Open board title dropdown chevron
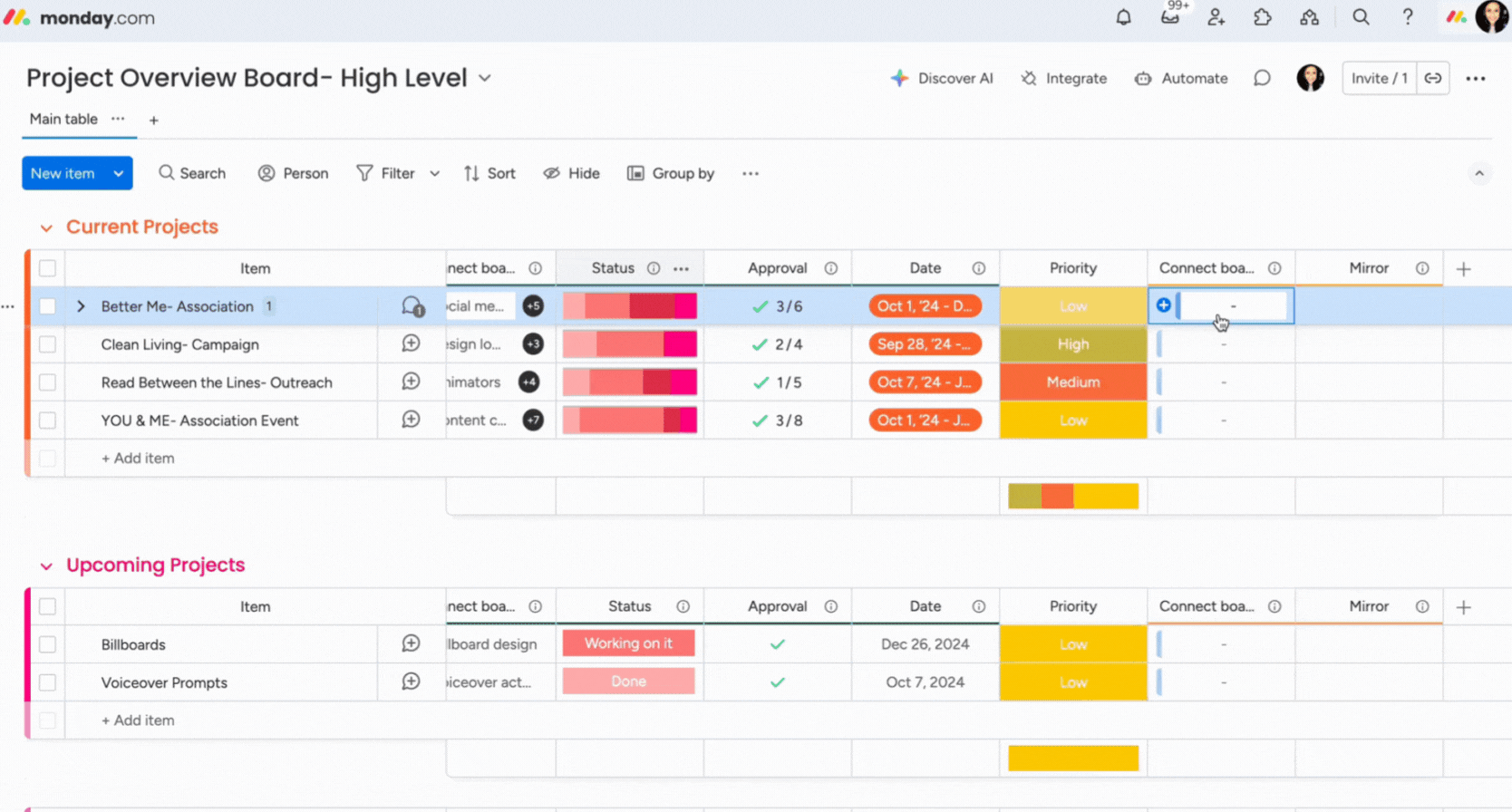 point(485,78)
